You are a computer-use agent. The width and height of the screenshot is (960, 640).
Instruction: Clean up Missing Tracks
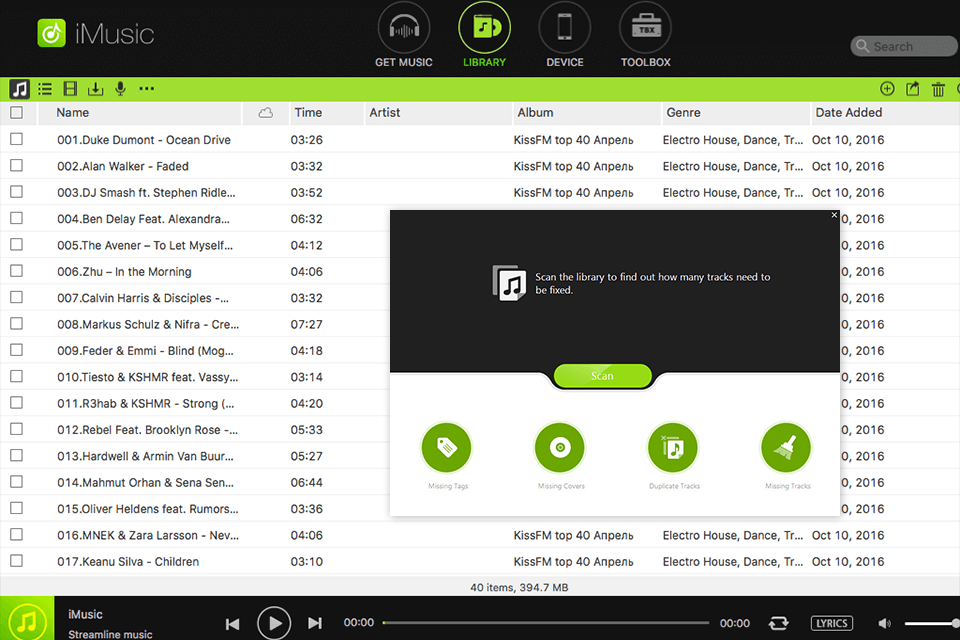786,447
